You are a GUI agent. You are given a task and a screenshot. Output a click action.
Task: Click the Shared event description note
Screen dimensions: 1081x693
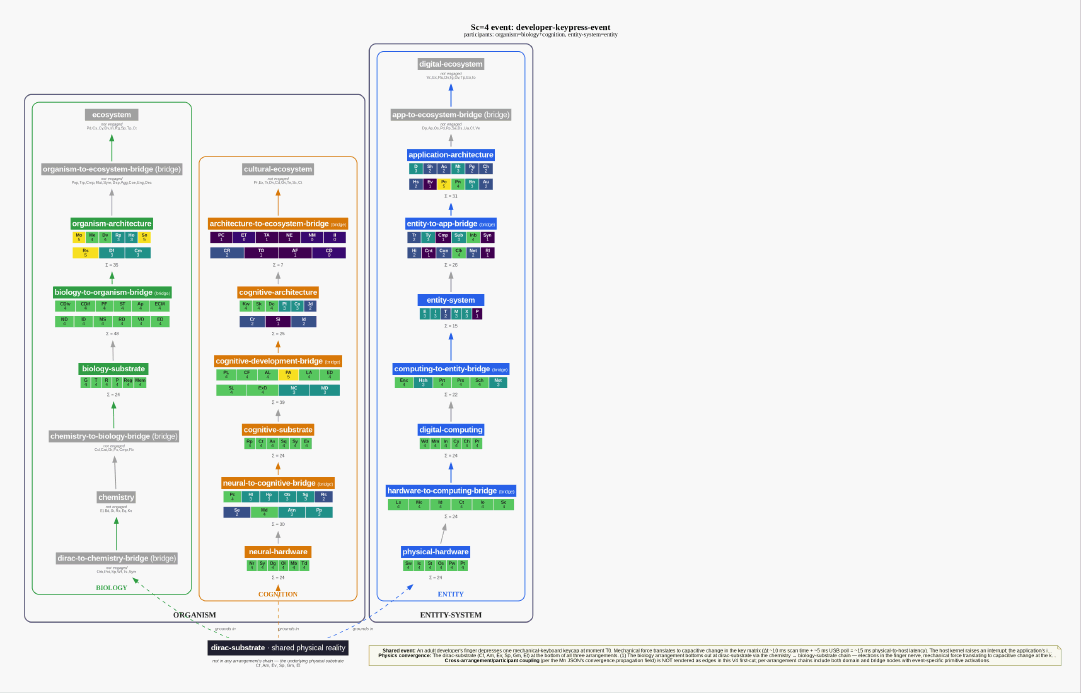715,655
